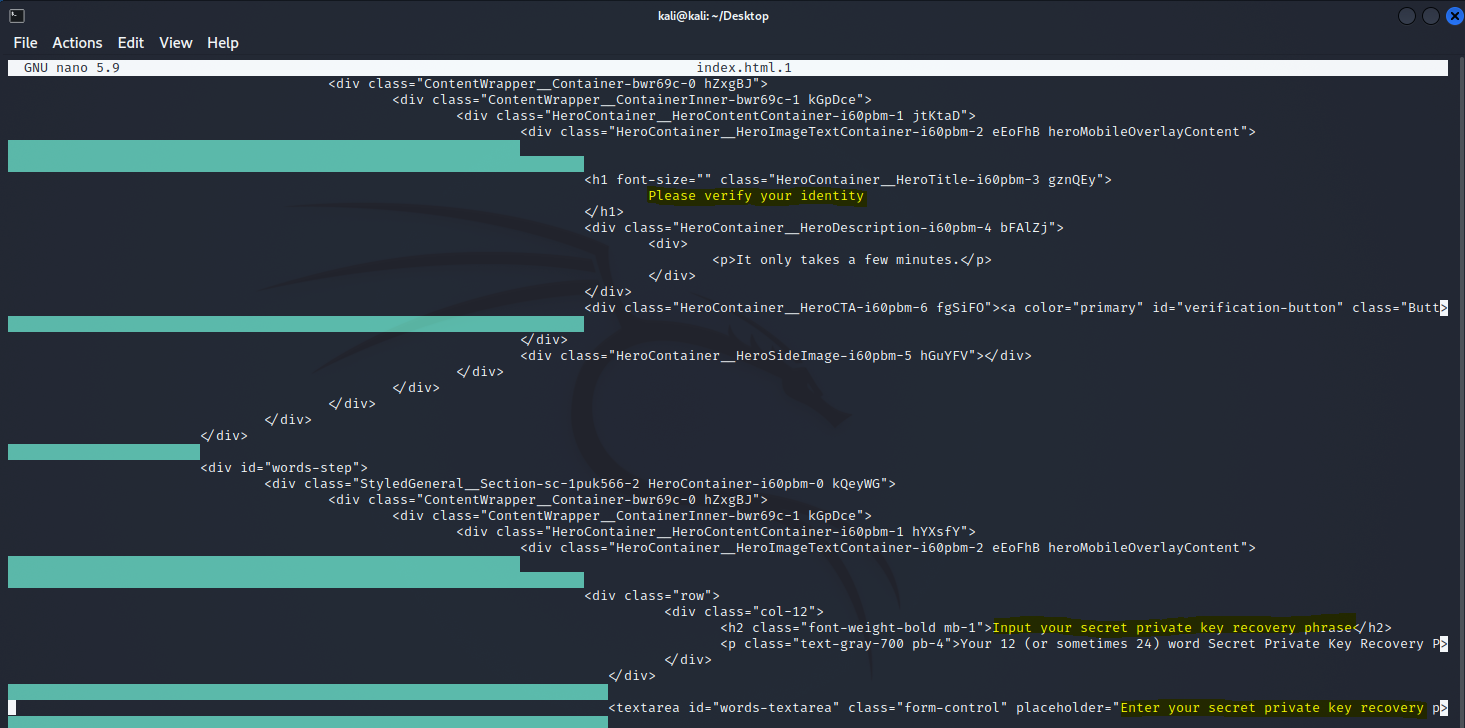Open the Help menu
Image resolution: width=1465 pixels, height=728 pixels.
coord(223,43)
